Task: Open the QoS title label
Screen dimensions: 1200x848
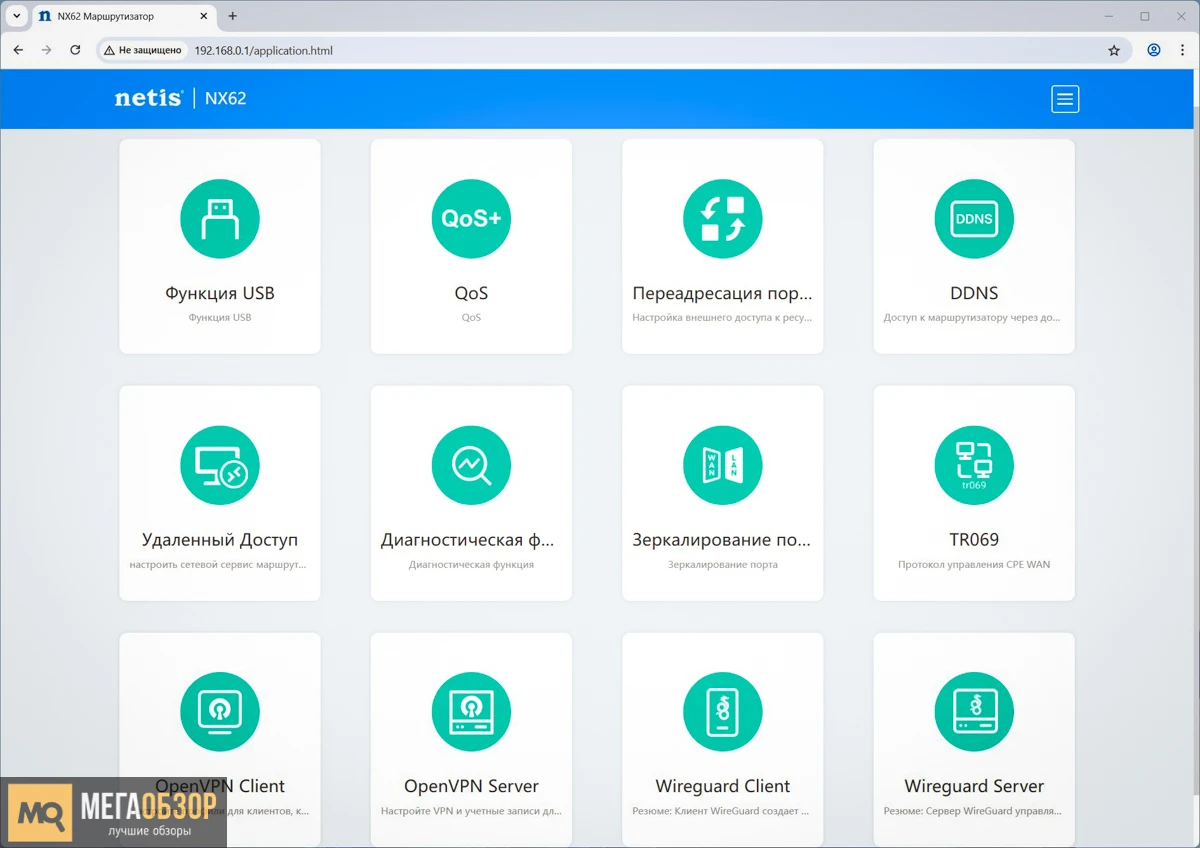Action: [471, 294]
